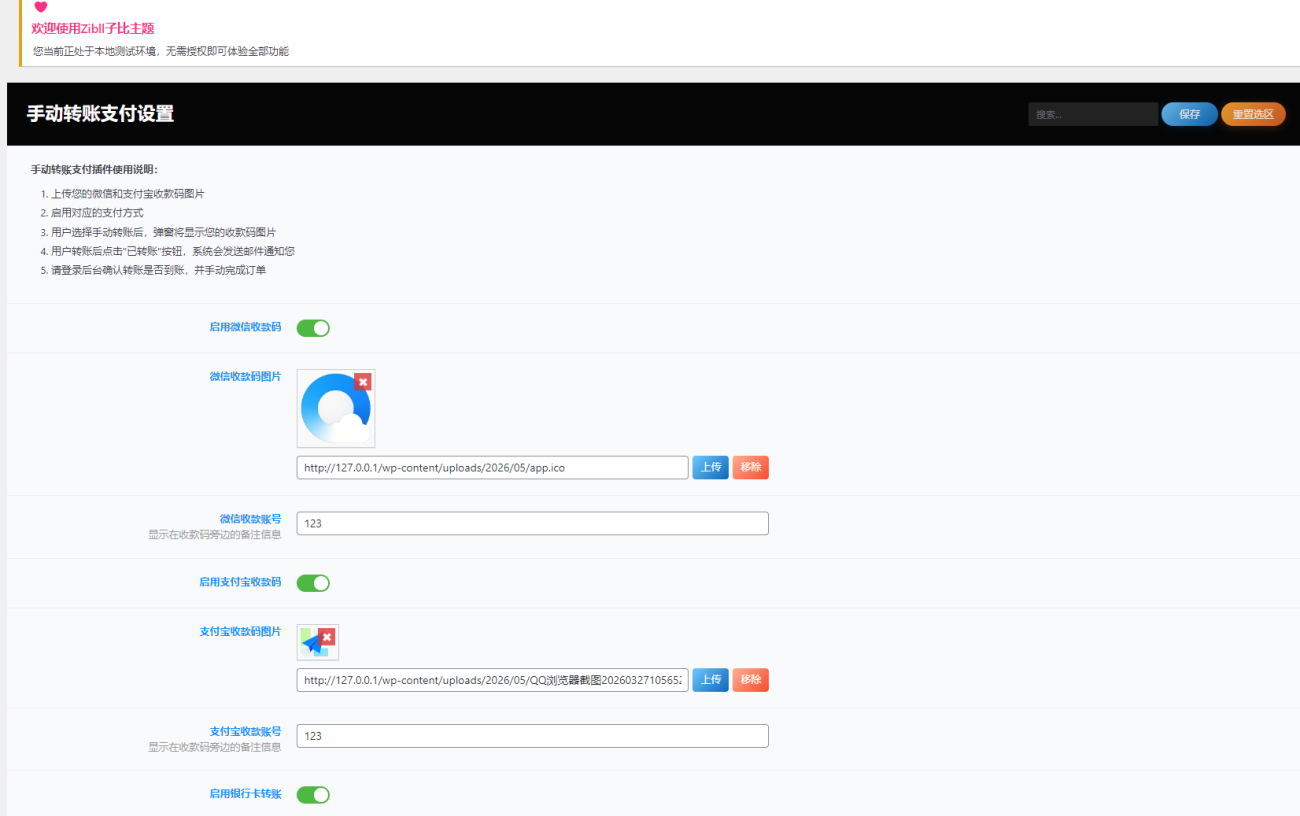
Task: Click the 支付宝收款码图片 label
Action: coord(240,631)
